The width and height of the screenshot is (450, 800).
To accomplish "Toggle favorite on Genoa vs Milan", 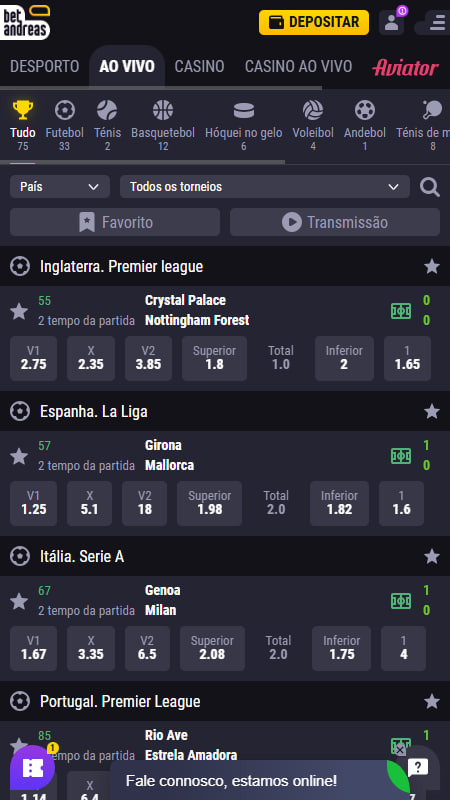I will click(x=19, y=601).
